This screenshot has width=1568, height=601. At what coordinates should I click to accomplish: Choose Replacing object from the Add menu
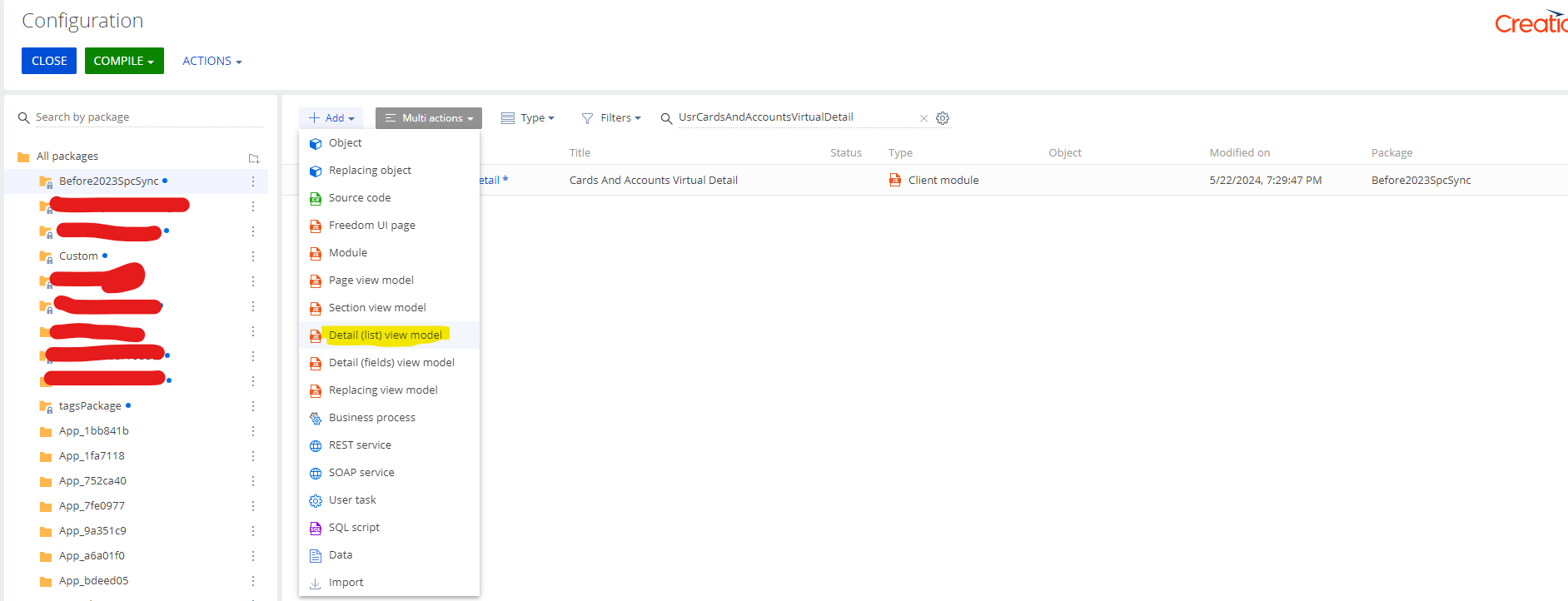[x=389, y=171]
